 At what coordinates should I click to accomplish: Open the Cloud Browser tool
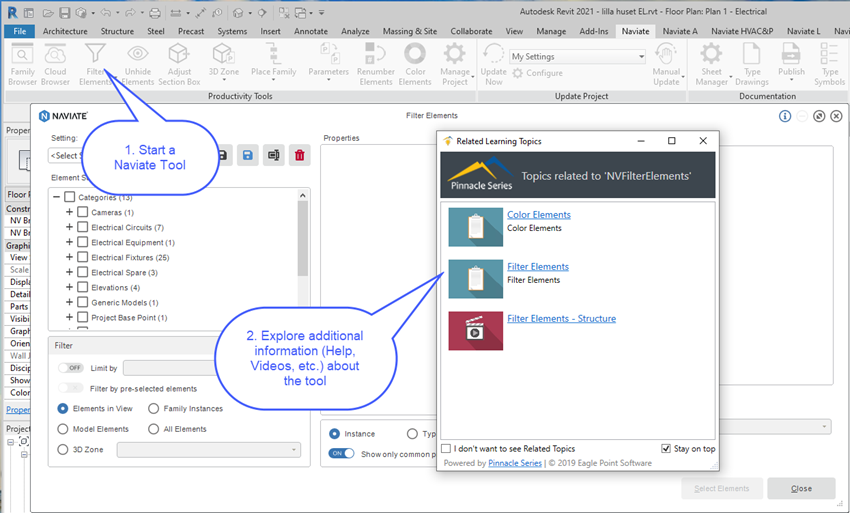point(55,65)
